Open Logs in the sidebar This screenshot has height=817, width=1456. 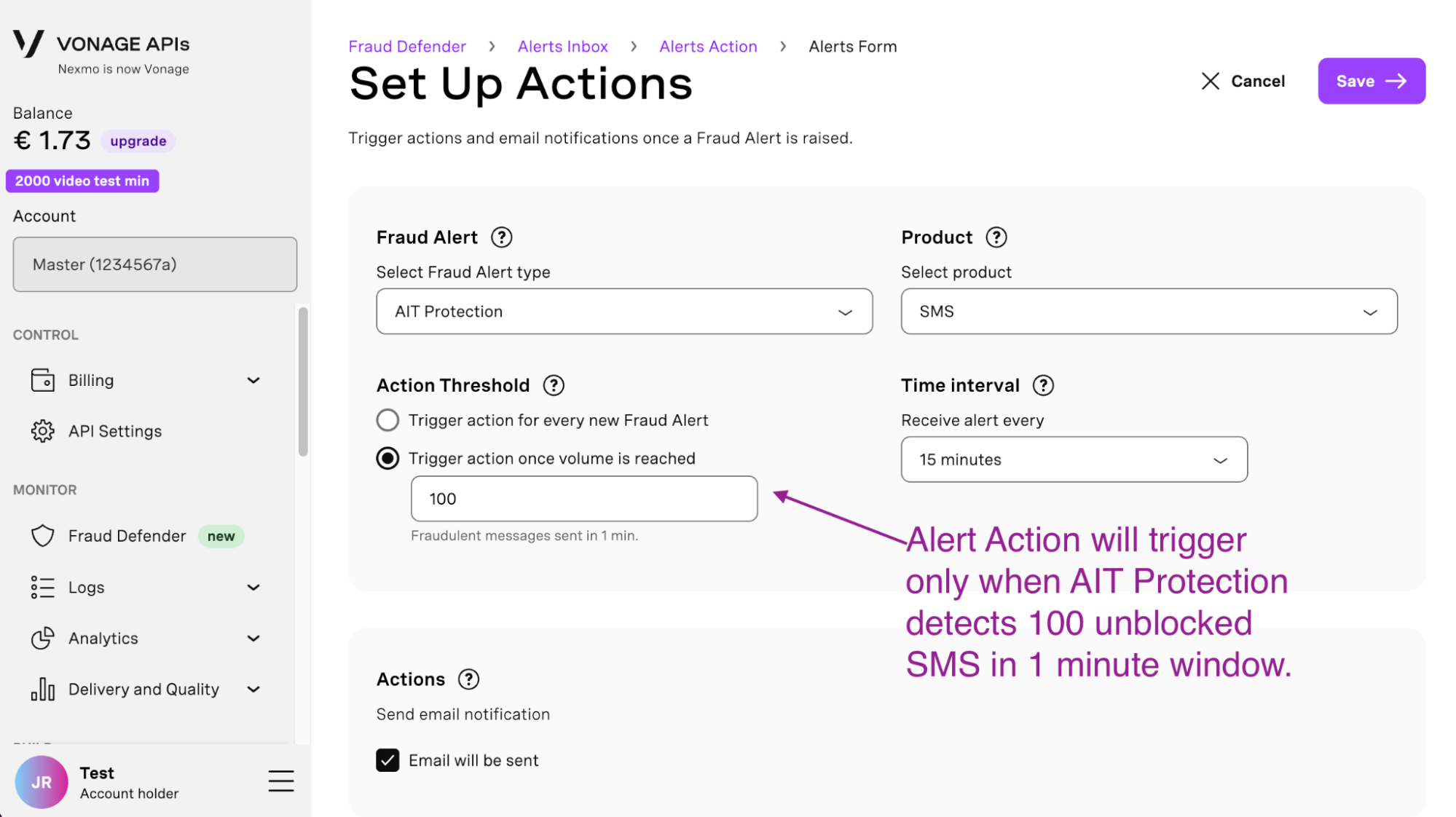pos(86,587)
